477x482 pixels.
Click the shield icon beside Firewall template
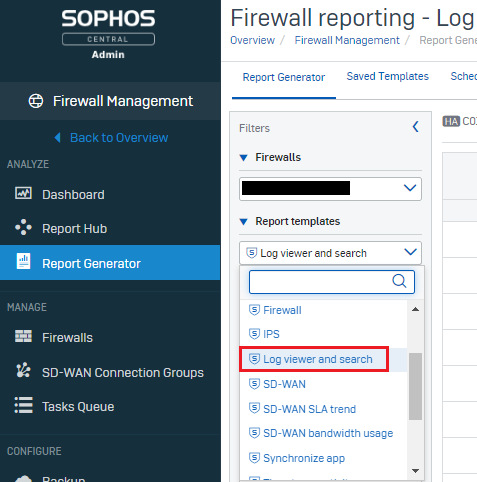click(254, 310)
